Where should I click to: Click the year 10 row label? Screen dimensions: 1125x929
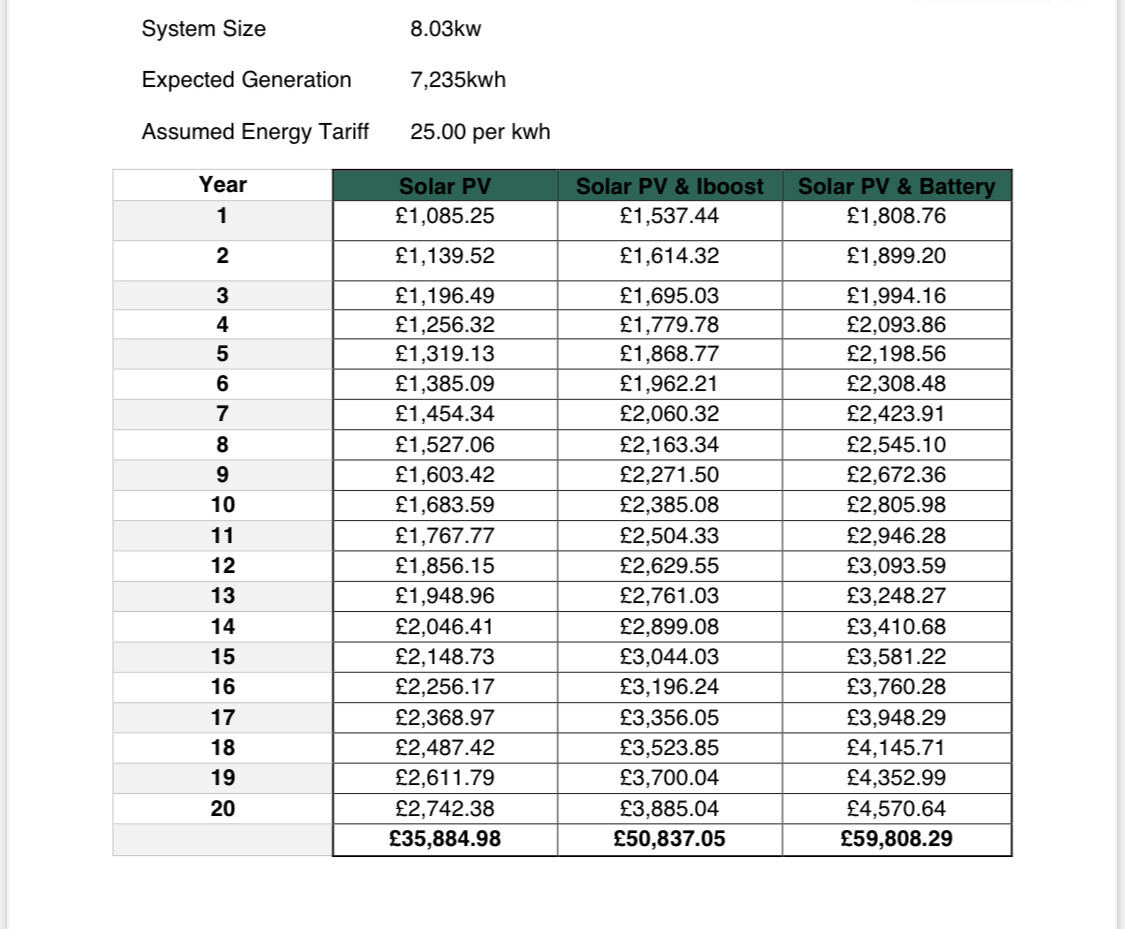222,505
